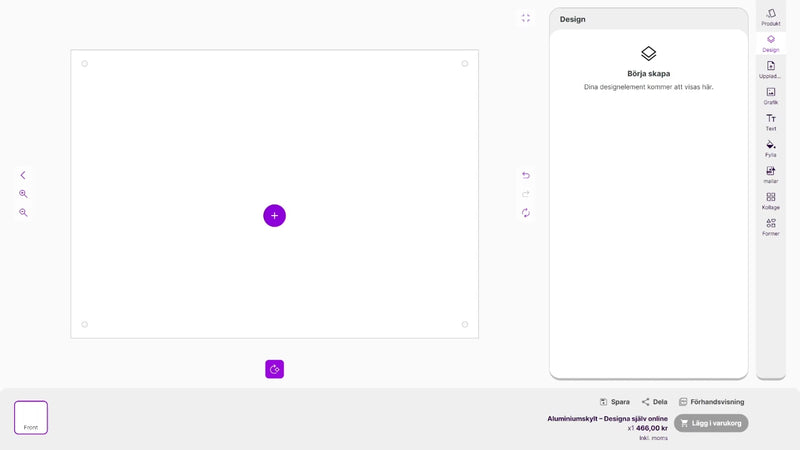
Task: Open the Produkt panel in sidebar
Action: click(x=771, y=17)
